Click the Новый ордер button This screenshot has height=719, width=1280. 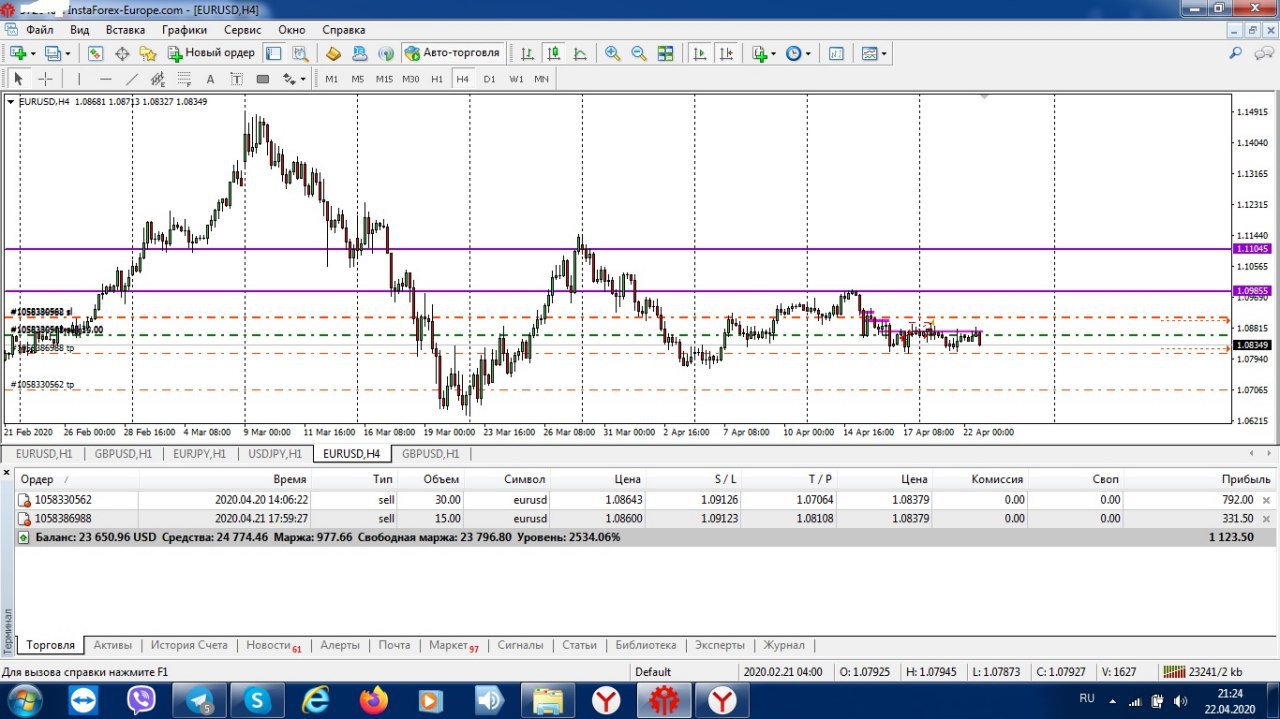(210, 53)
